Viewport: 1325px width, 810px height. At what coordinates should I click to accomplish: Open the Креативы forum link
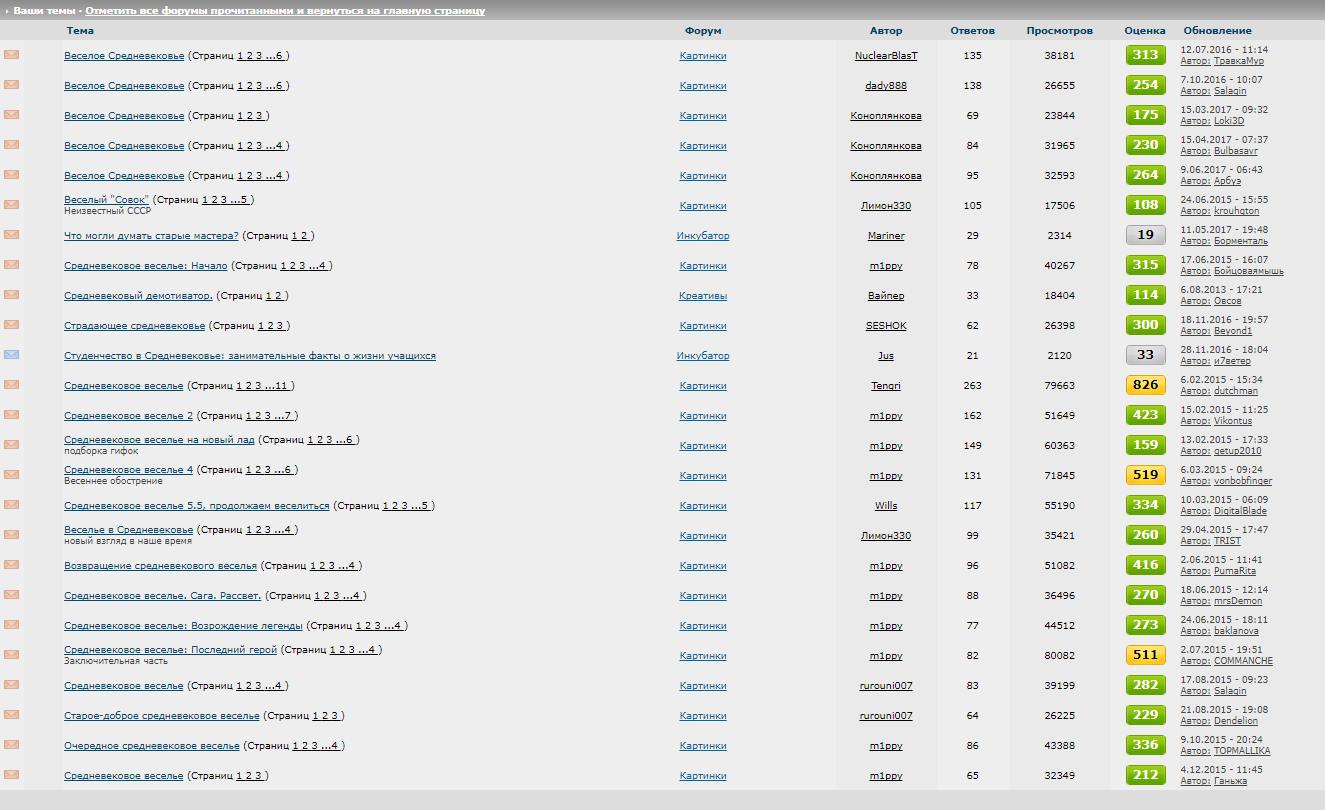coord(702,296)
